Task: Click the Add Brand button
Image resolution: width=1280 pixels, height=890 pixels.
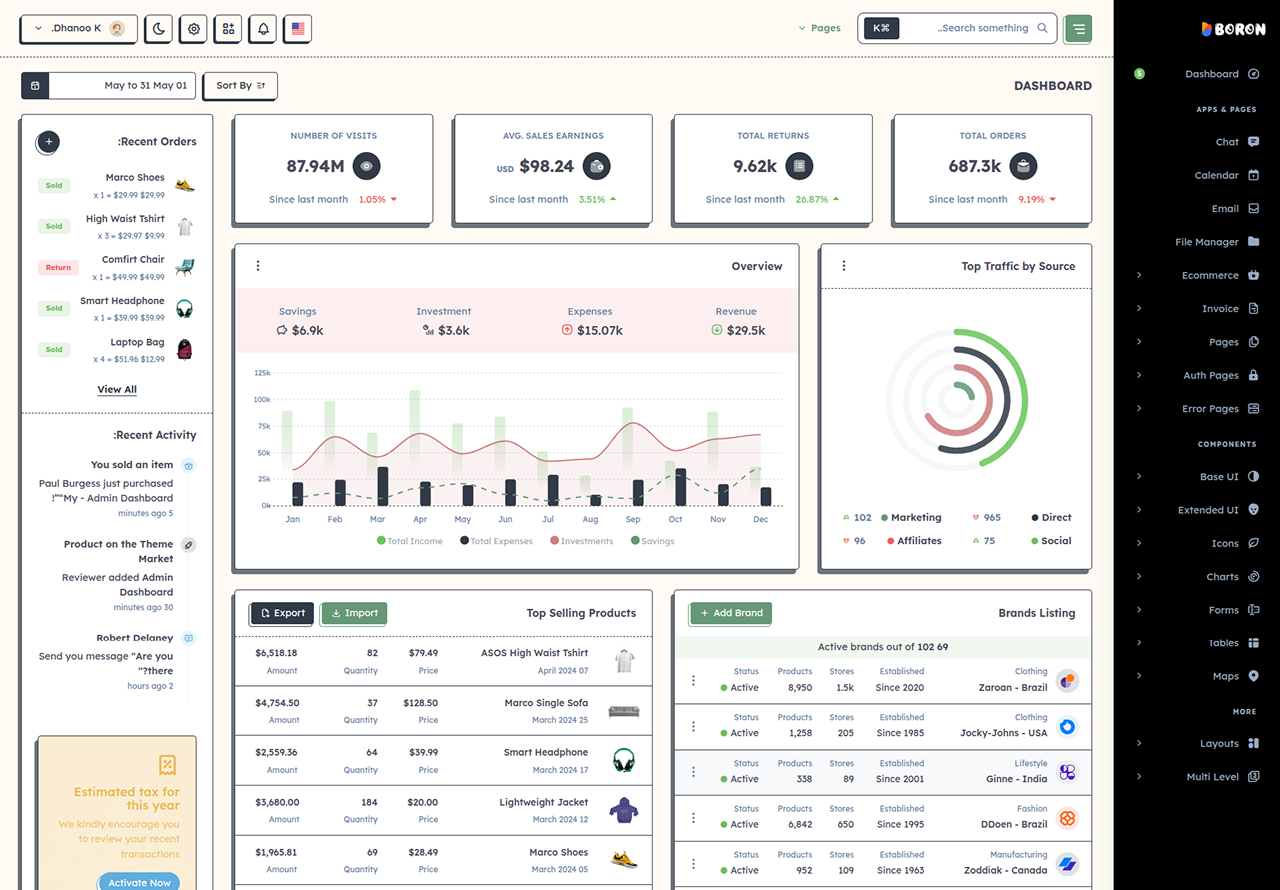Action: click(730, 613)
